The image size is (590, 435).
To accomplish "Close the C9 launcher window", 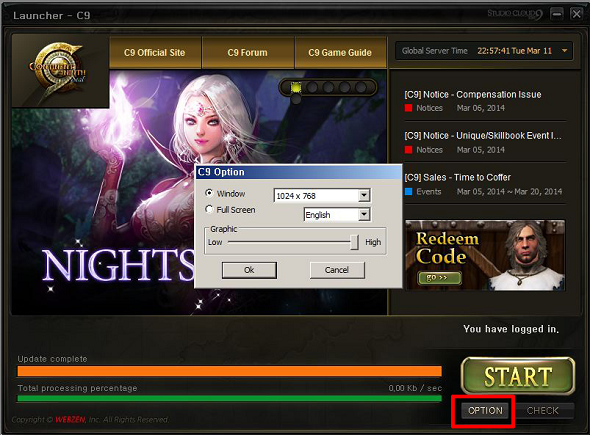I will [576, 14].
